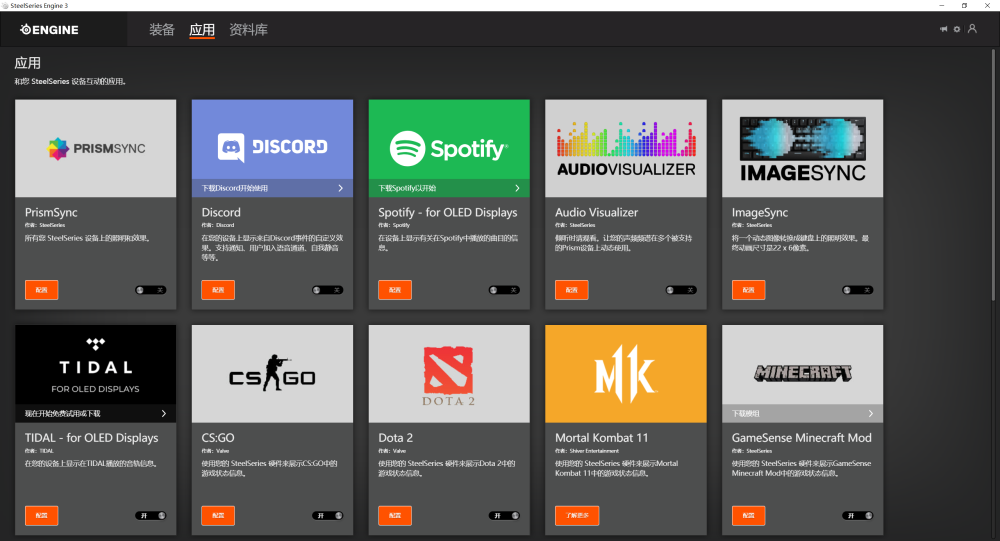Image resolution: width=1000 pixels, height=541 pixels.
Task: Open the user account icon
Action: coord(972,29)
